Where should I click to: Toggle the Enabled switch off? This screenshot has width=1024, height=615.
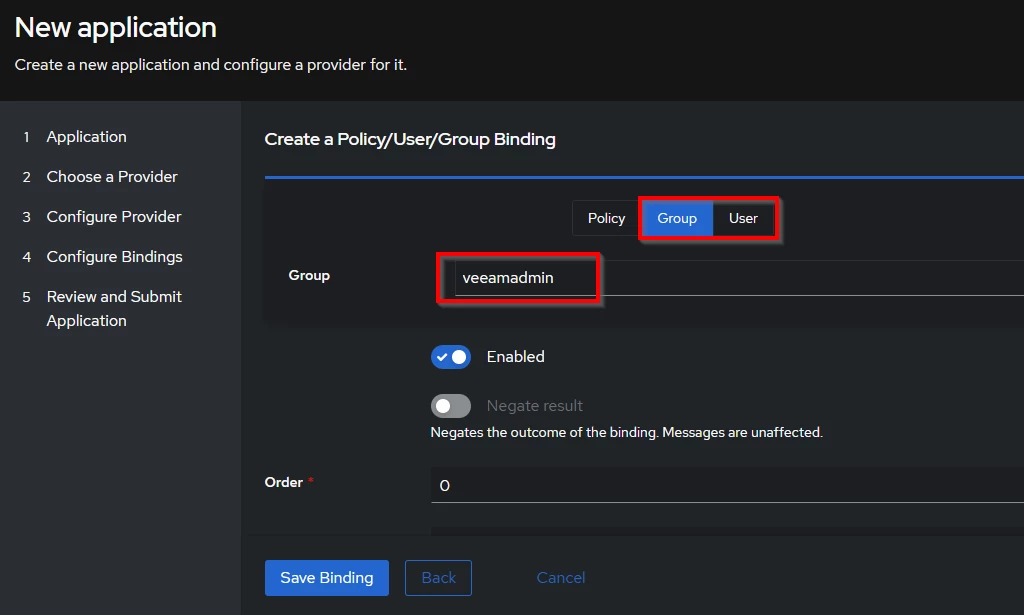(x=451, y=357)
